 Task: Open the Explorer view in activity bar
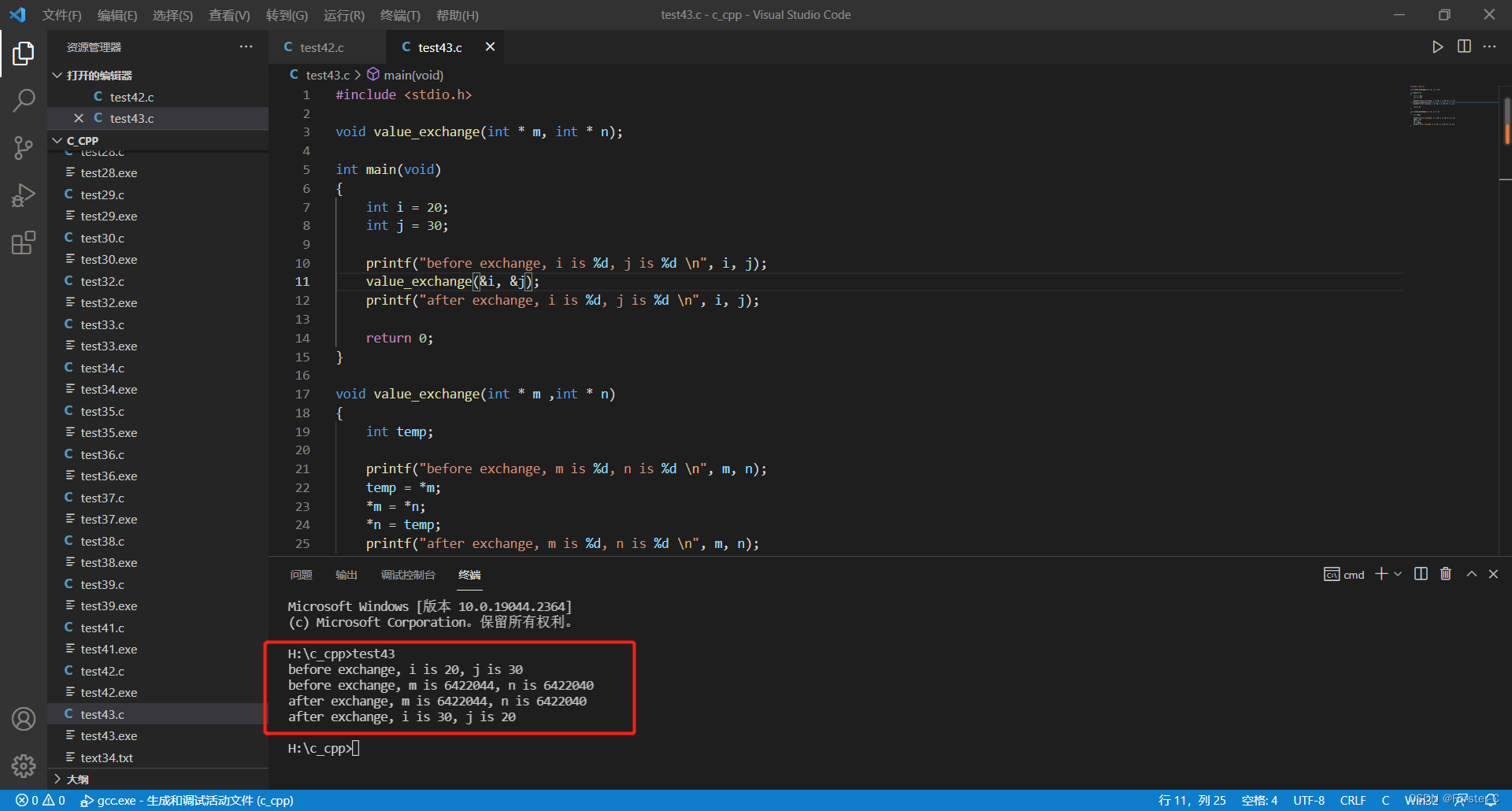24,53
